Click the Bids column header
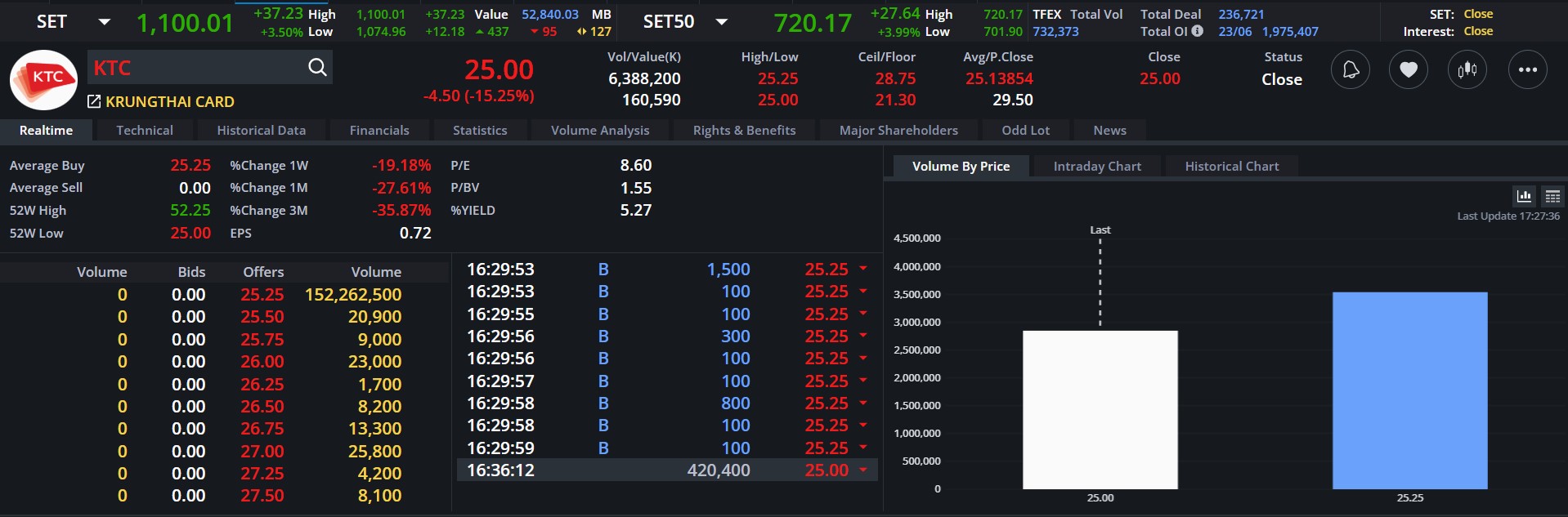Screen dimensions: 1568x517 (191, 272)
